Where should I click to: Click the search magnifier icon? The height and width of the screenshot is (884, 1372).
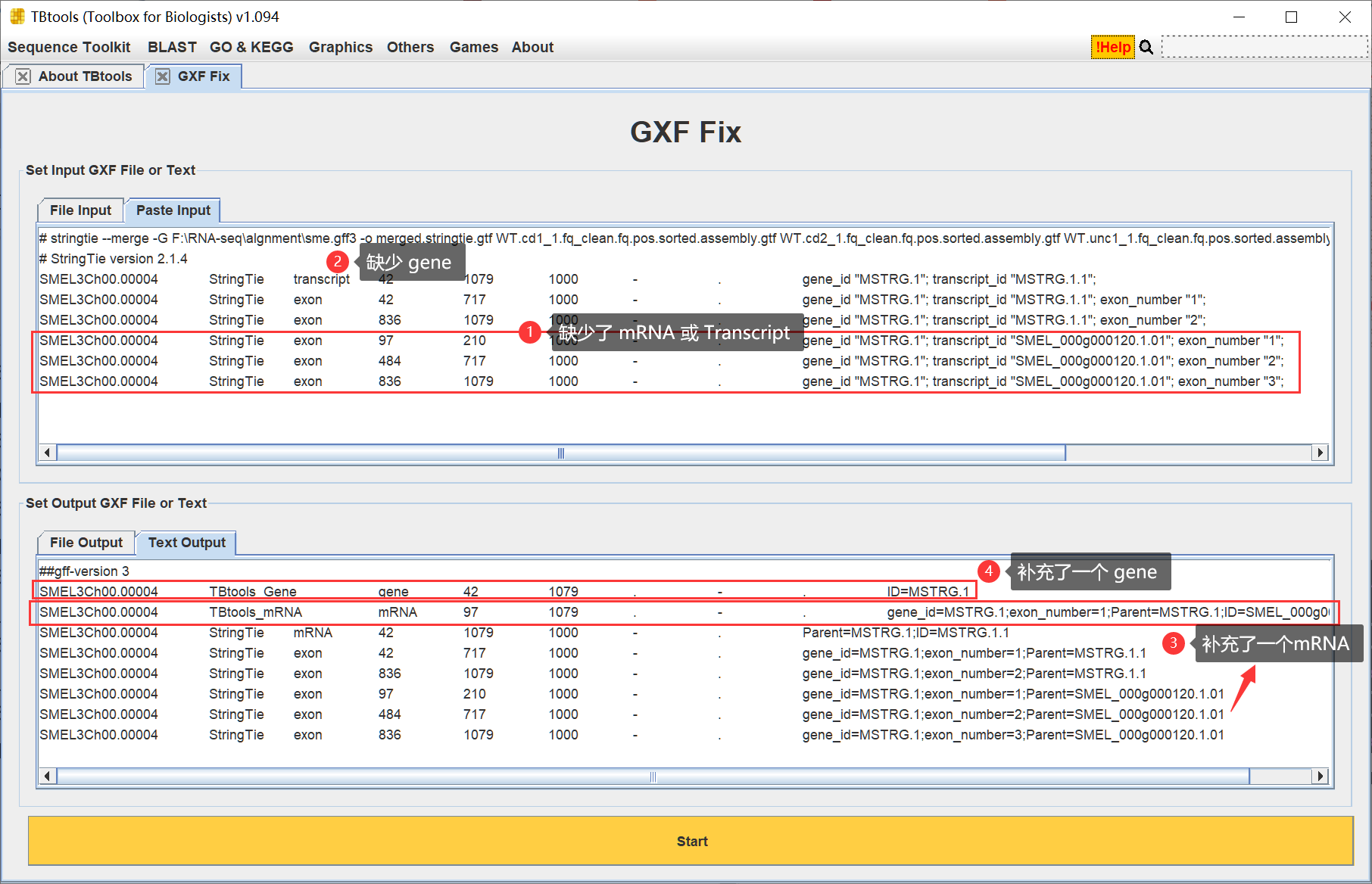coord(1146,46)
